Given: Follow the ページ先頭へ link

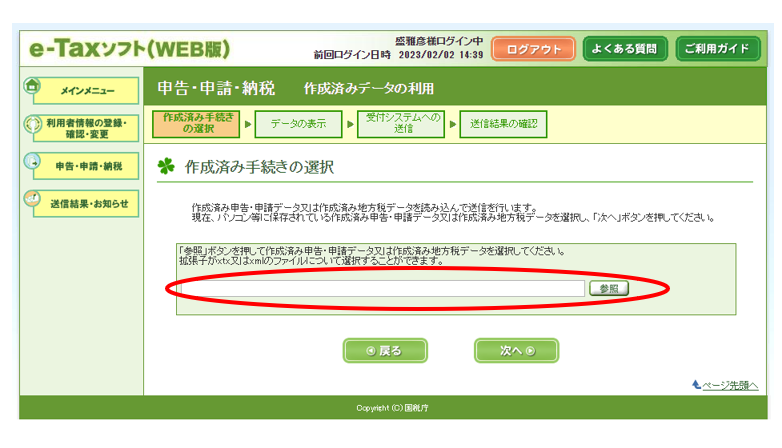Looking at the screenshot, I should click(730, 385).
